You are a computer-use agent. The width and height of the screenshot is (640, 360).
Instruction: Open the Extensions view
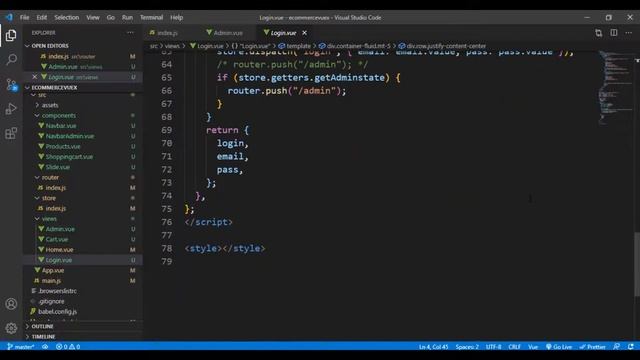[x=11, y=133]
